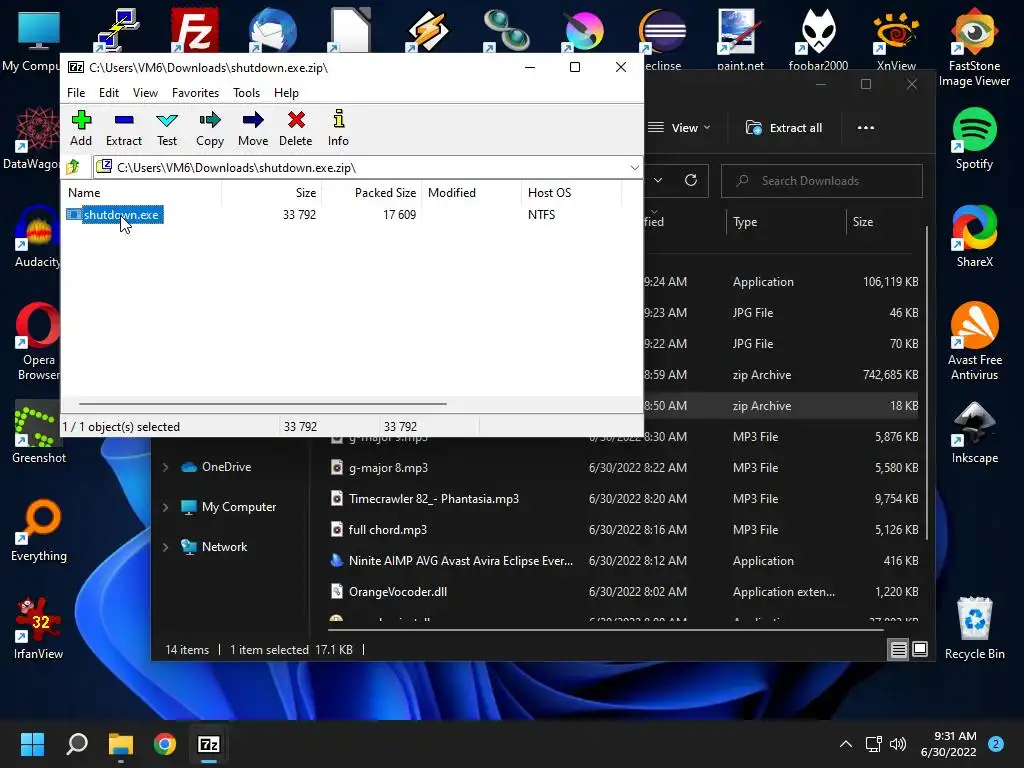Open the View dropdown in File Explorer
This screenshot has width=1024, height=768.
(x=679, y=128)
